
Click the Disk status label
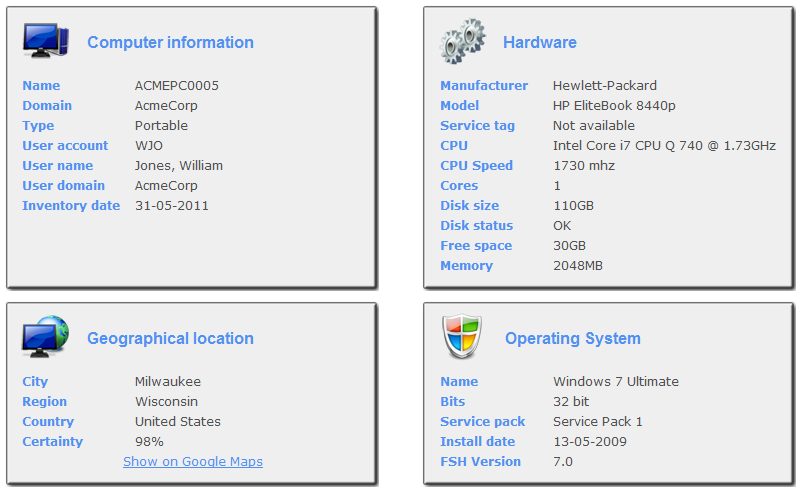477,226
